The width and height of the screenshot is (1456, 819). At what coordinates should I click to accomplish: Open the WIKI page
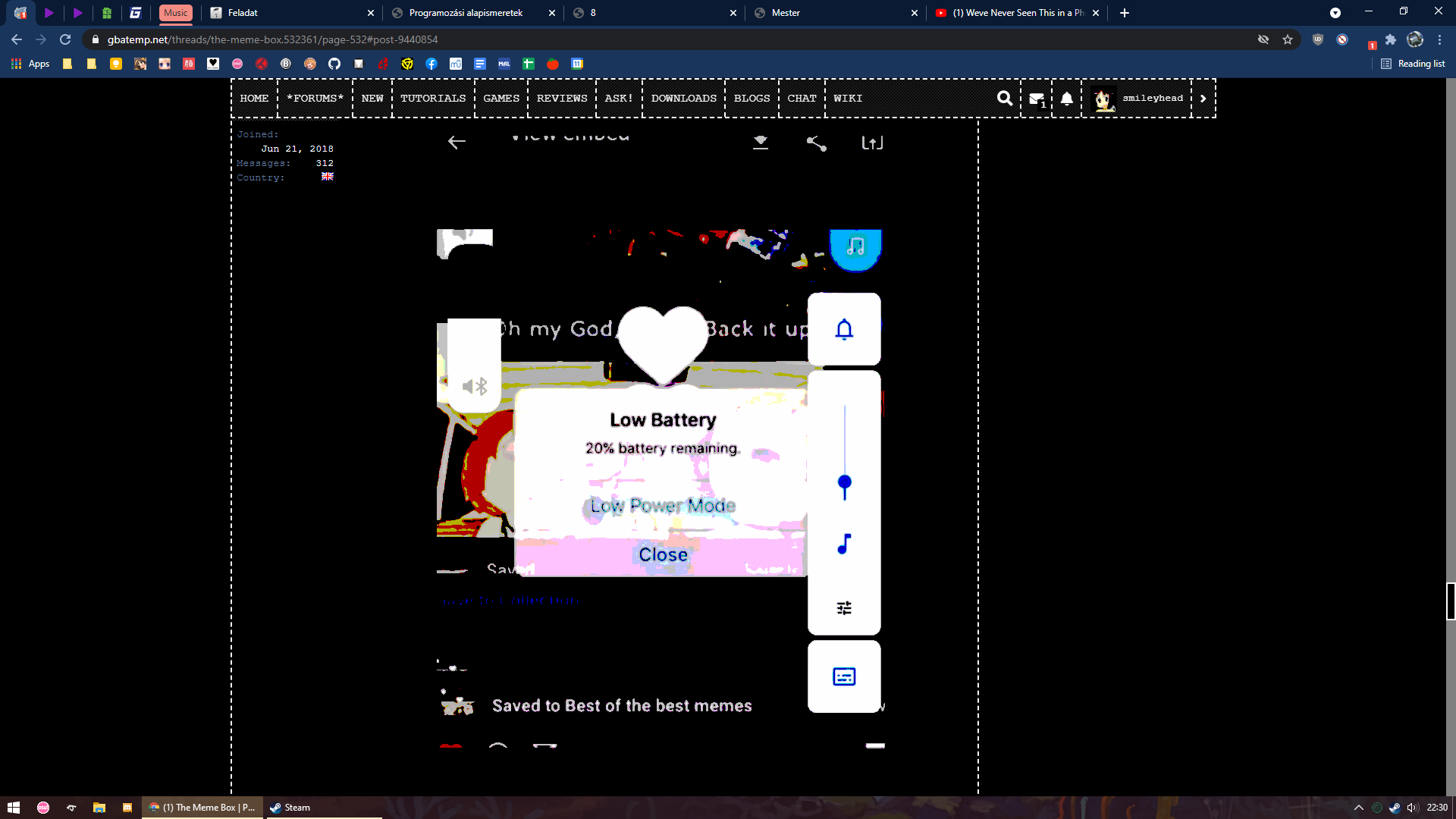coord(848,98)
